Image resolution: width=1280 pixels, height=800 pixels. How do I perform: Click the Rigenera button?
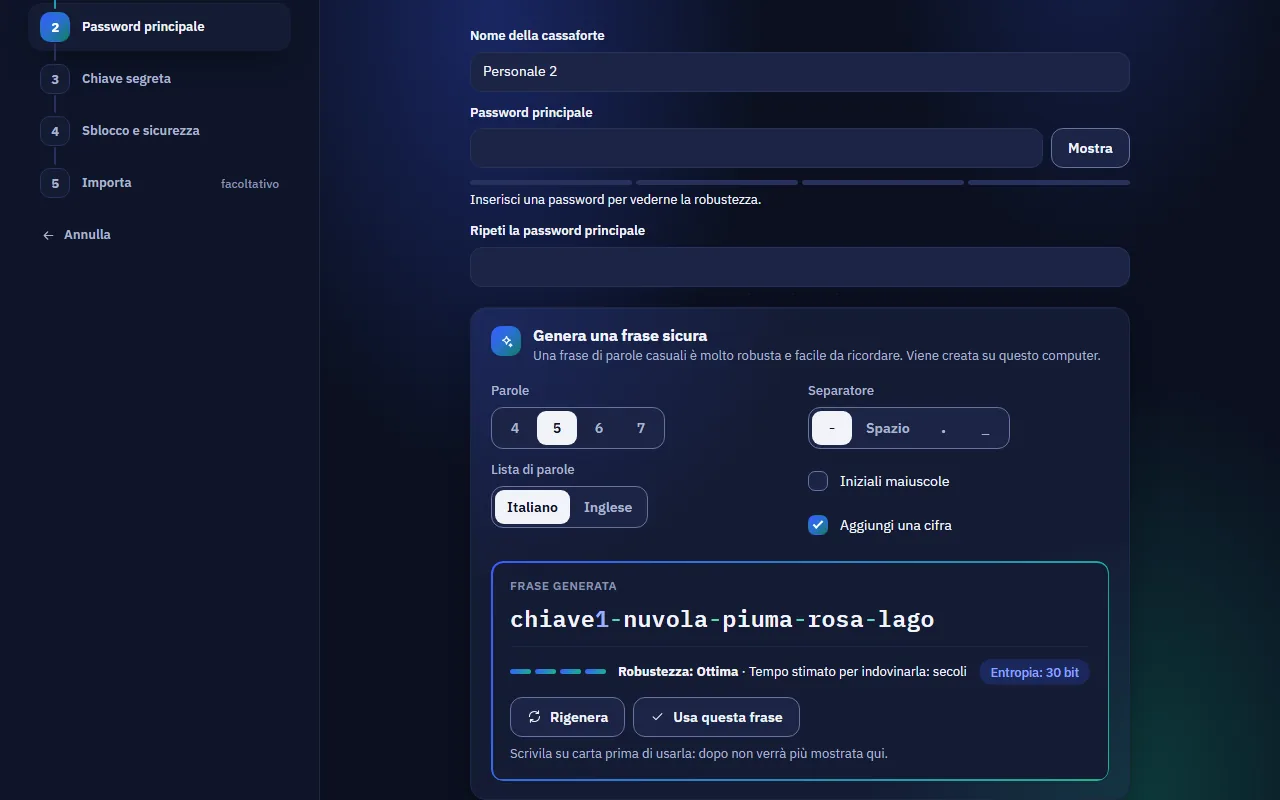tap(567, 717)
